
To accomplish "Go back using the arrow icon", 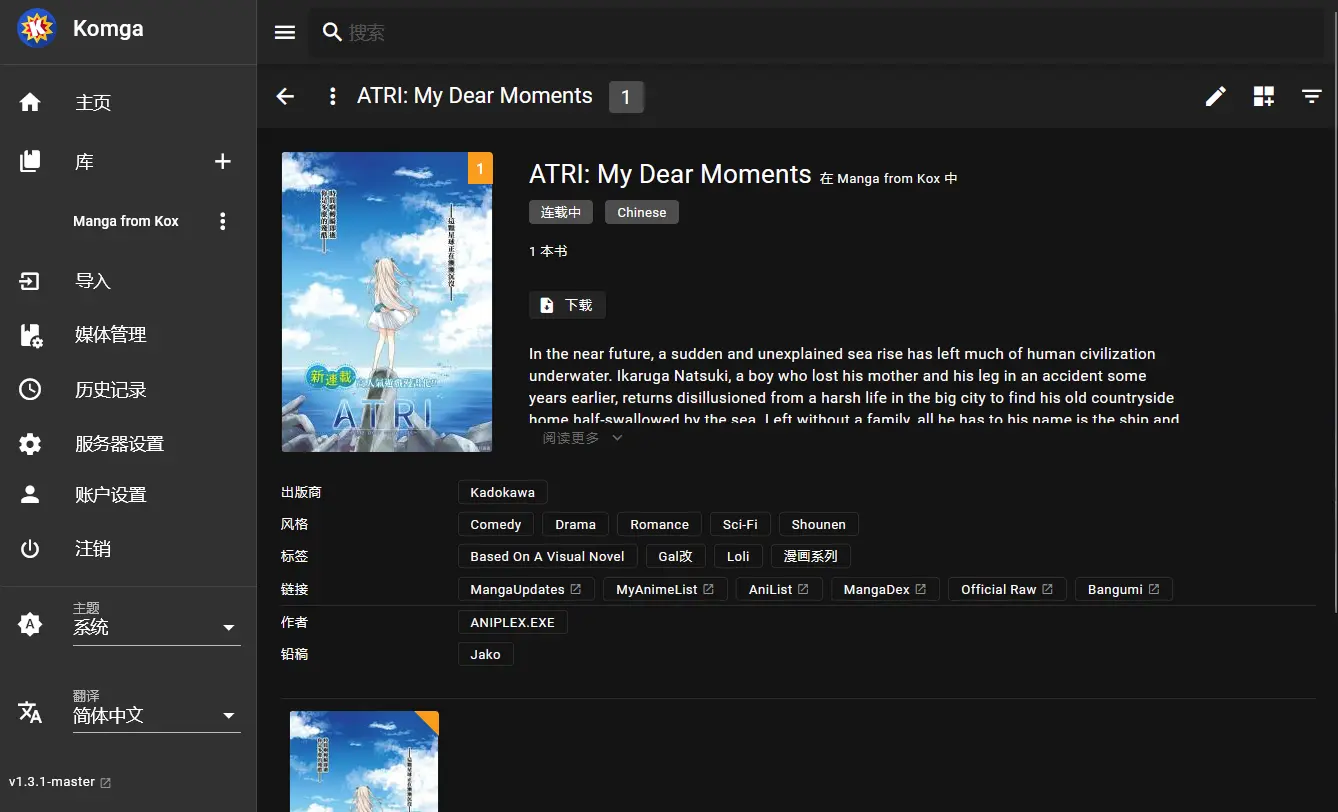I will coord(285,96).
